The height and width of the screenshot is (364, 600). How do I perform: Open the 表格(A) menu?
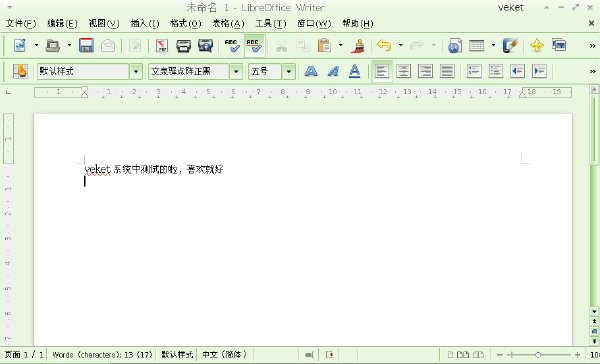(x=228, y=23)
